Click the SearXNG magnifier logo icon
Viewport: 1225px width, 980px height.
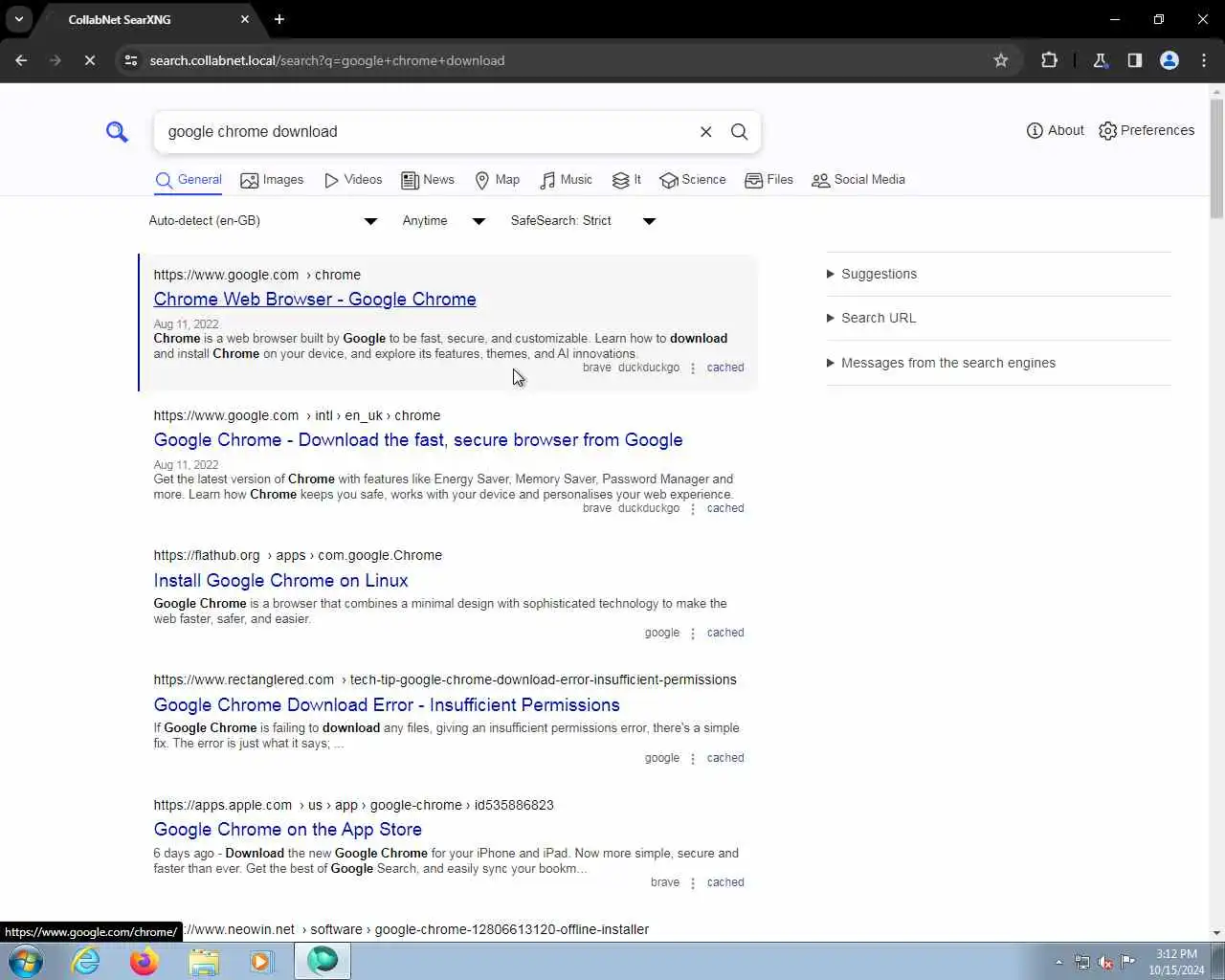(117, 131)
